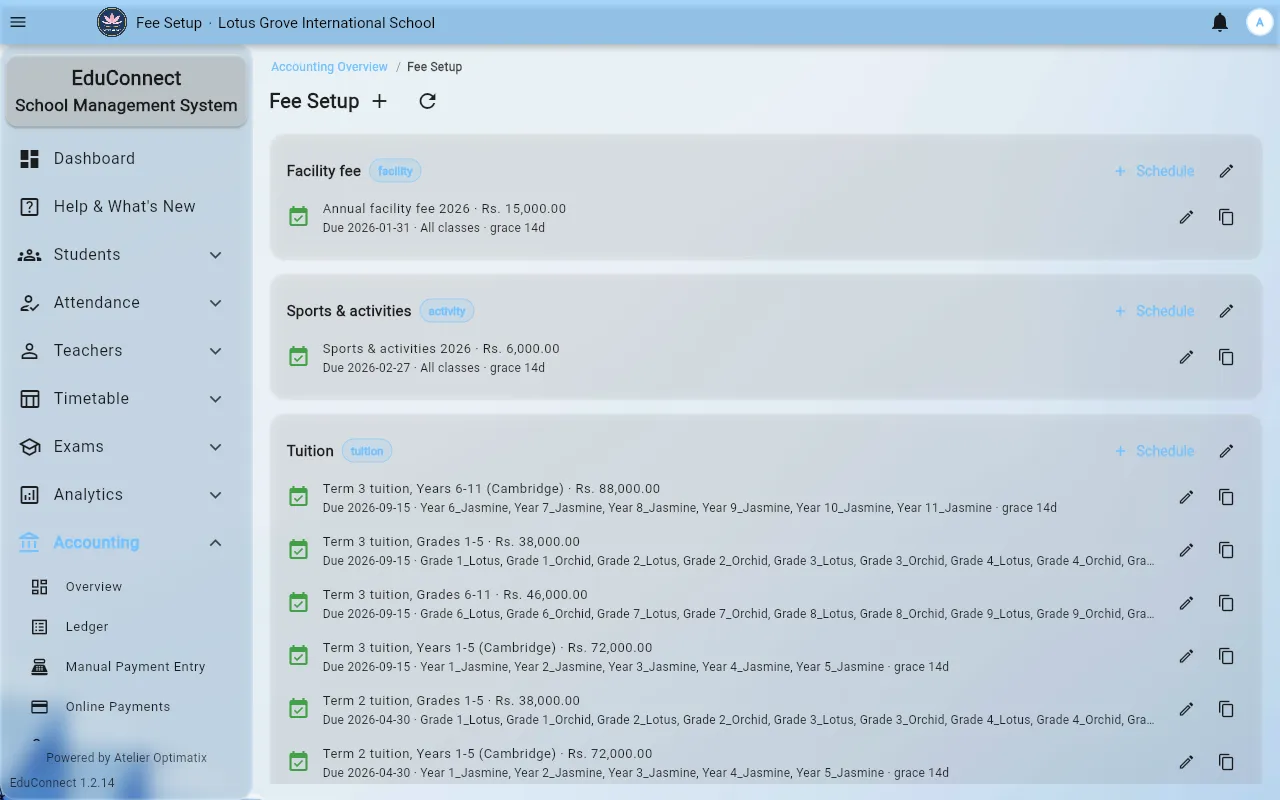Edit the Tuition category
The height and width of the screenshot is (800, 1280).
click(1226, 451)
